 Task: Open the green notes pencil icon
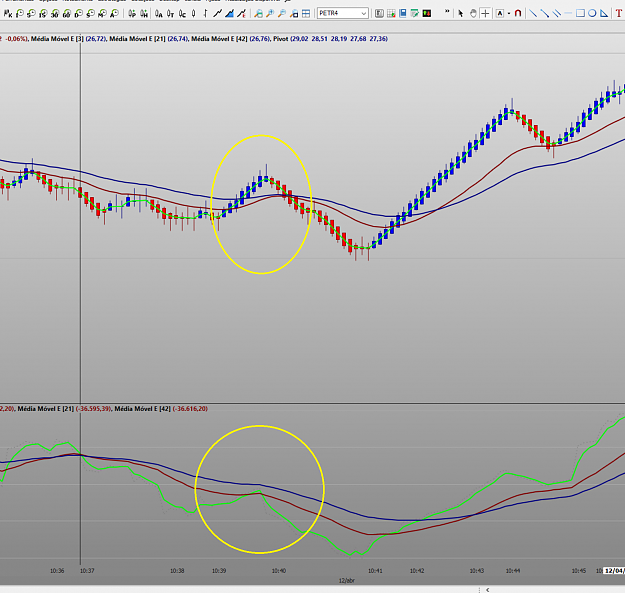(x=415, y=14)
